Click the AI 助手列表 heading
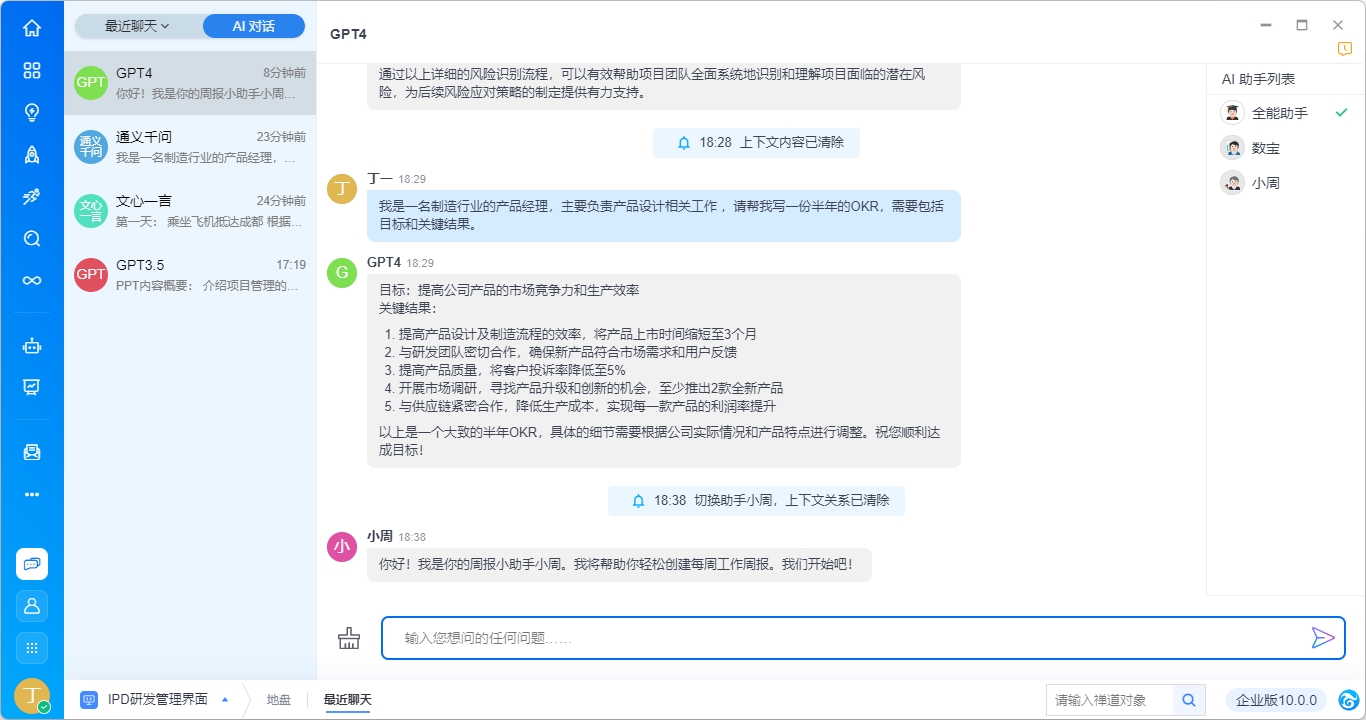The width and height of the screenshot is (1366, 720). point(1258,79)
